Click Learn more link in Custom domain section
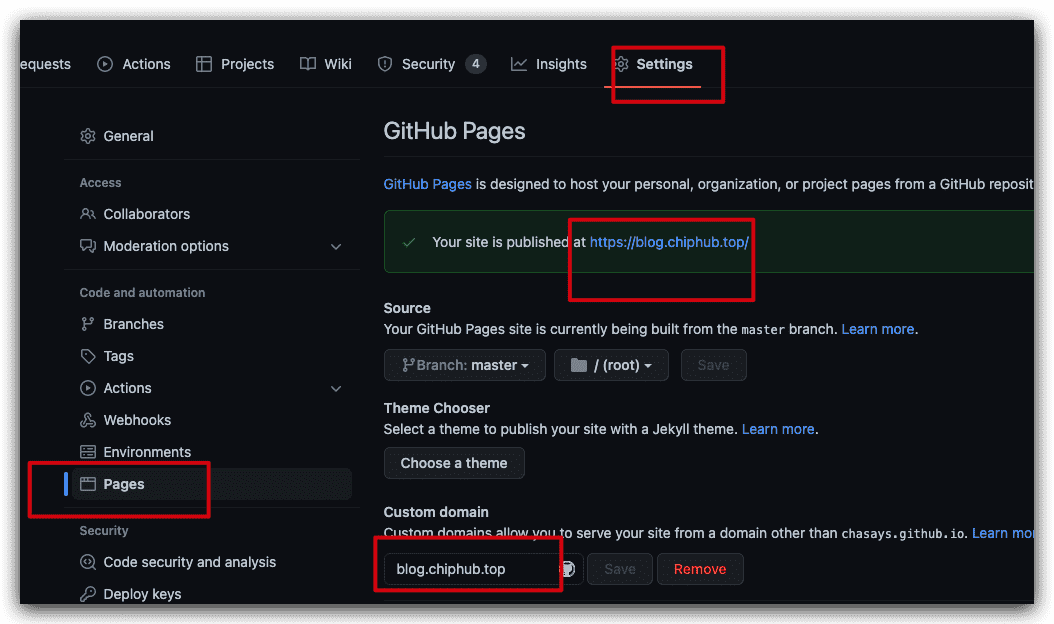Screen dimensions: 1054x624 click(x=1003, y=533)
